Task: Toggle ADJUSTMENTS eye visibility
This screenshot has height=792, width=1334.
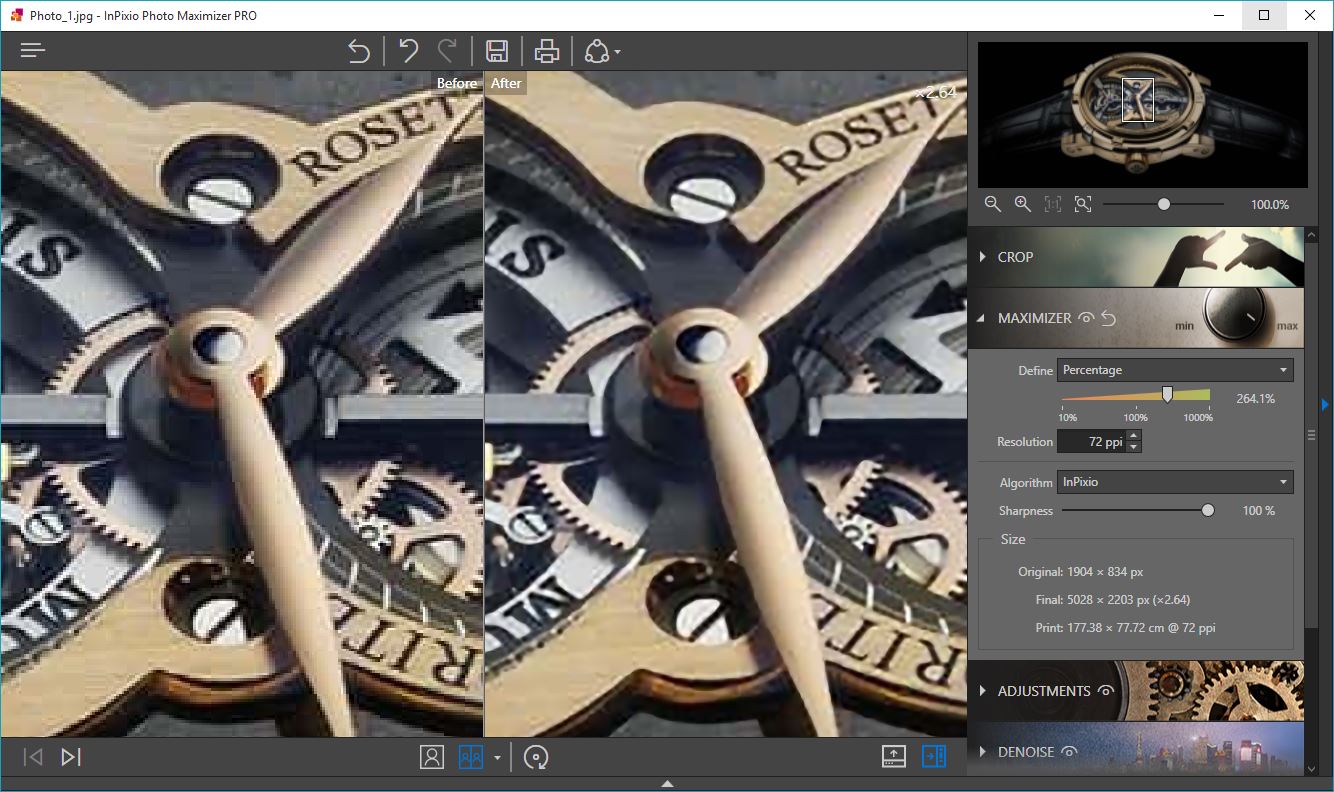Action: [x=1105, y=691]
